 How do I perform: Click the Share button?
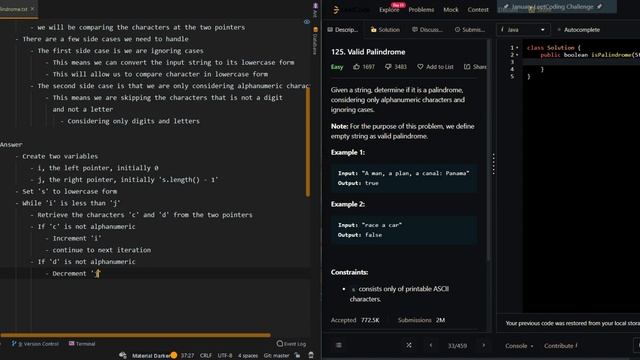(475, 67)
